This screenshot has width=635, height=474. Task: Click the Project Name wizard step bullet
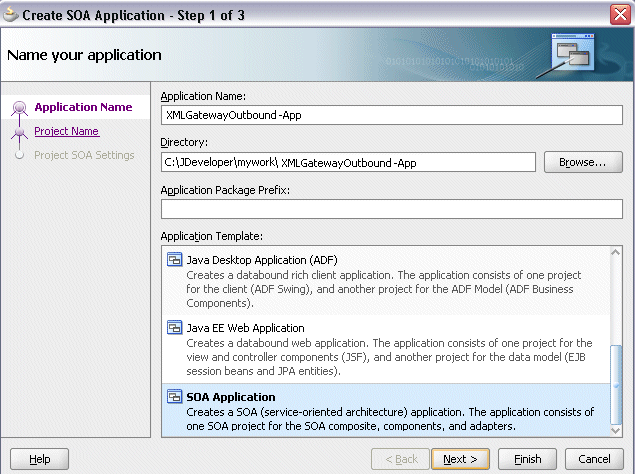19,132
